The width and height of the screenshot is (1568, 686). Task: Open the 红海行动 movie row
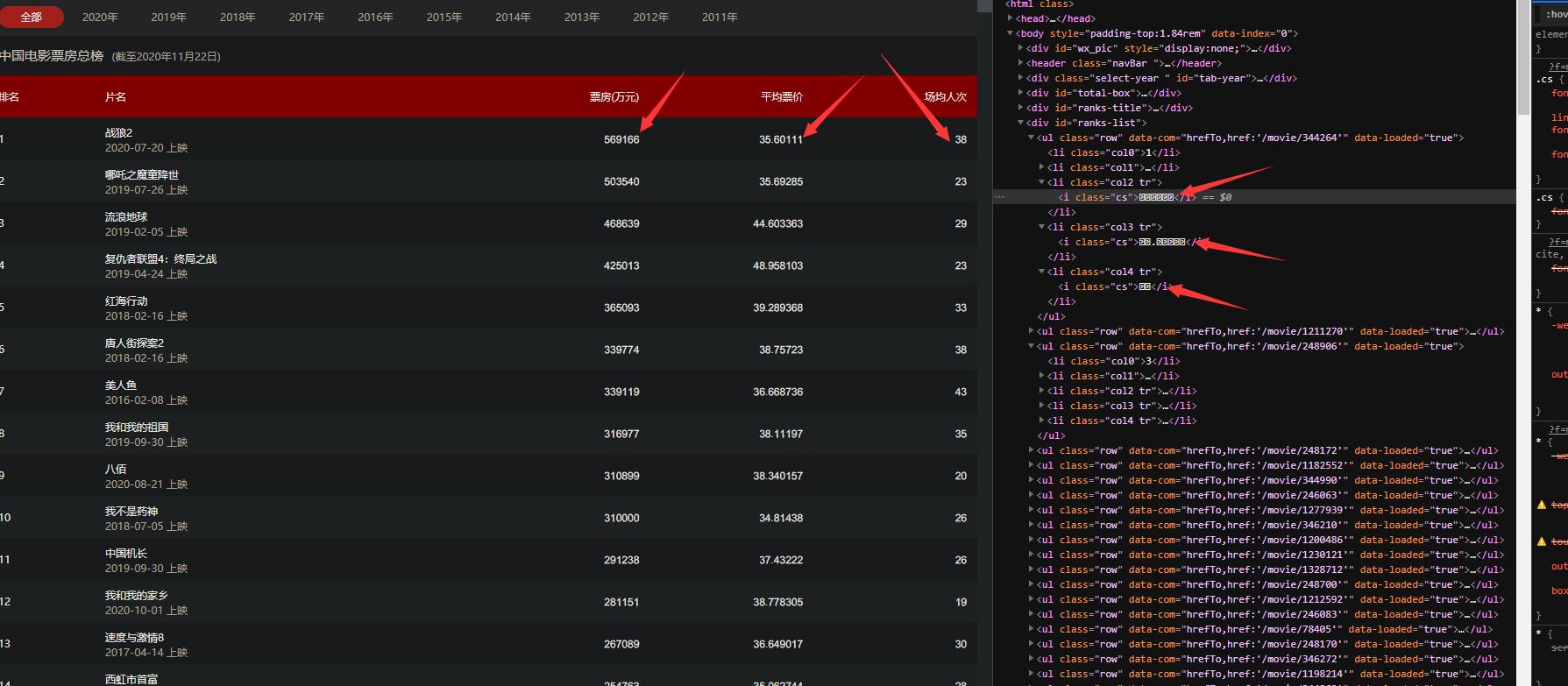[x=488, y=308]
